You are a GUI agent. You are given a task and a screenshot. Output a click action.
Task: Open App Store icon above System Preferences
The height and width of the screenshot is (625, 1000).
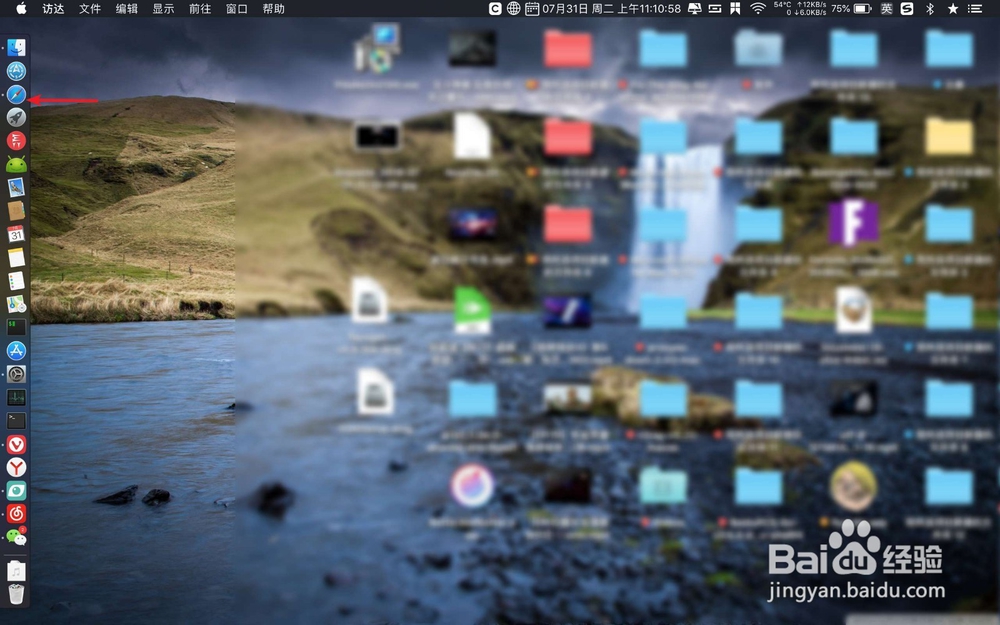16,350
